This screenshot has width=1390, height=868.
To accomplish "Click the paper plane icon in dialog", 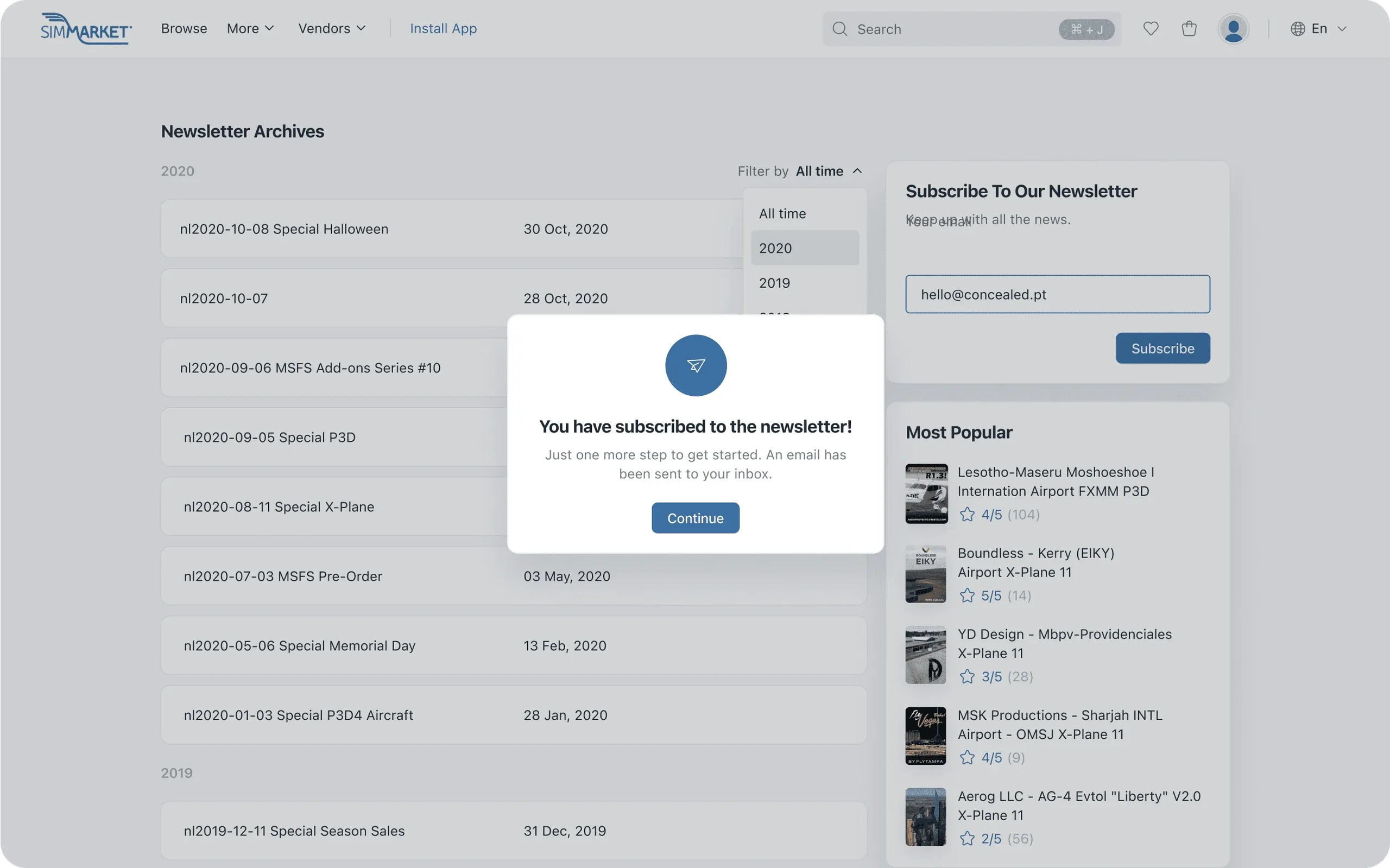I will click(x=696, y=365).
